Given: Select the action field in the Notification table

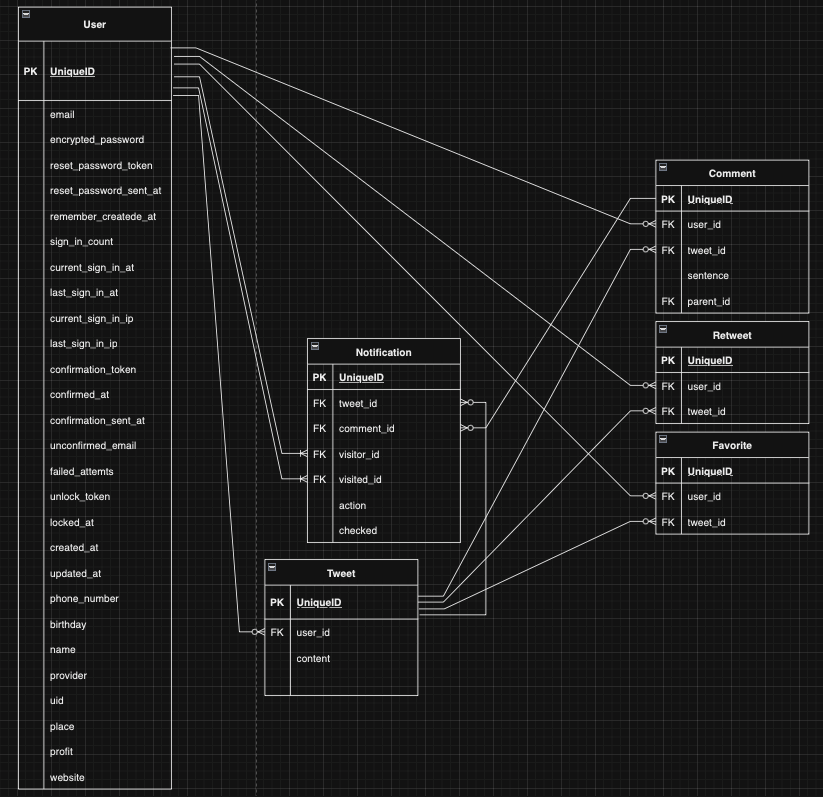Looking at the screenshot, I should click(352, 505).
